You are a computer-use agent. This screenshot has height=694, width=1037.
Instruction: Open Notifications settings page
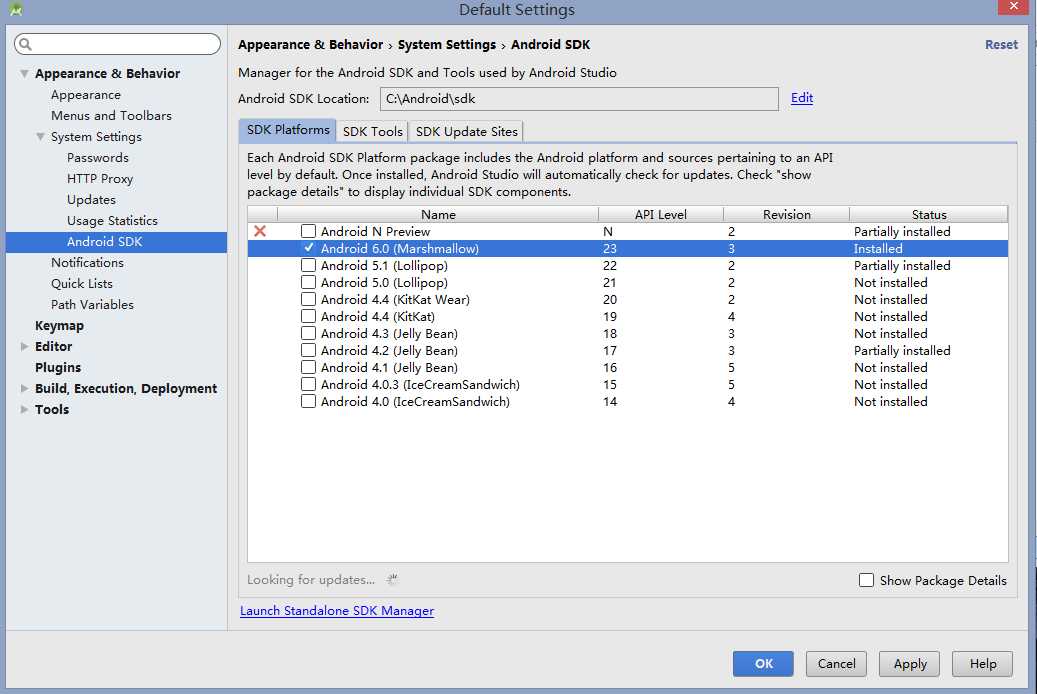click(87, 263)
